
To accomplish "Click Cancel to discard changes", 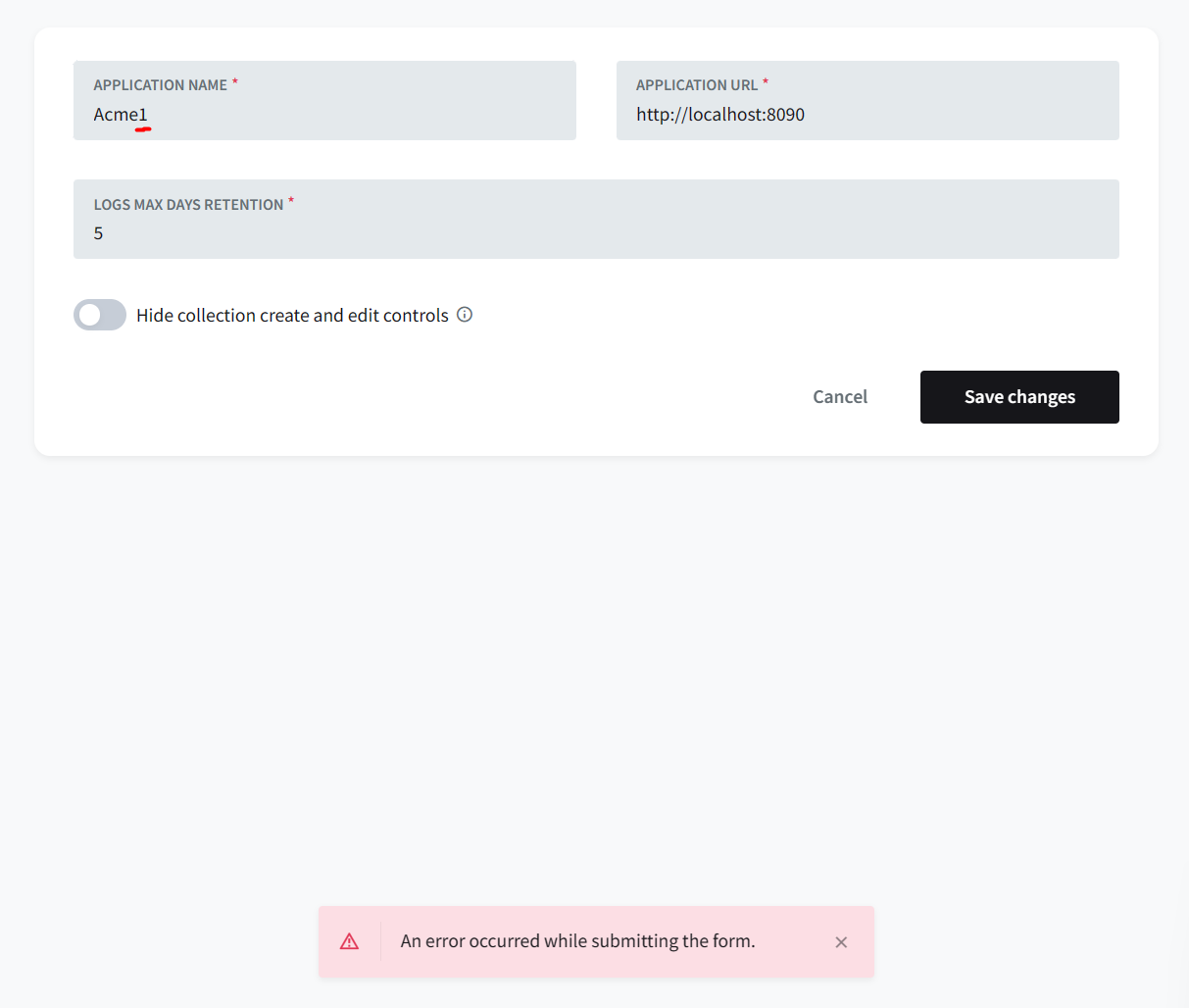I will click(x=839, y=396).
